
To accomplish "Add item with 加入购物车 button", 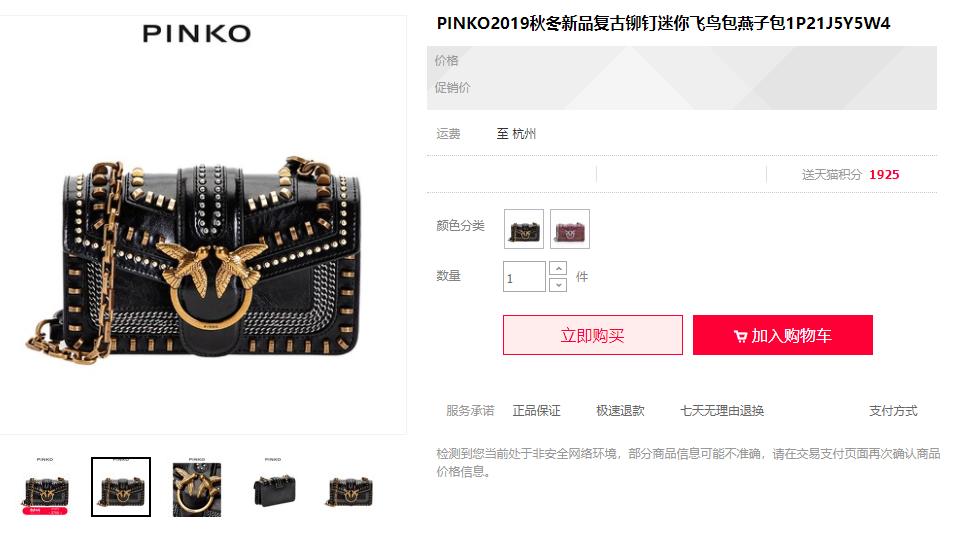I will 783,335.
